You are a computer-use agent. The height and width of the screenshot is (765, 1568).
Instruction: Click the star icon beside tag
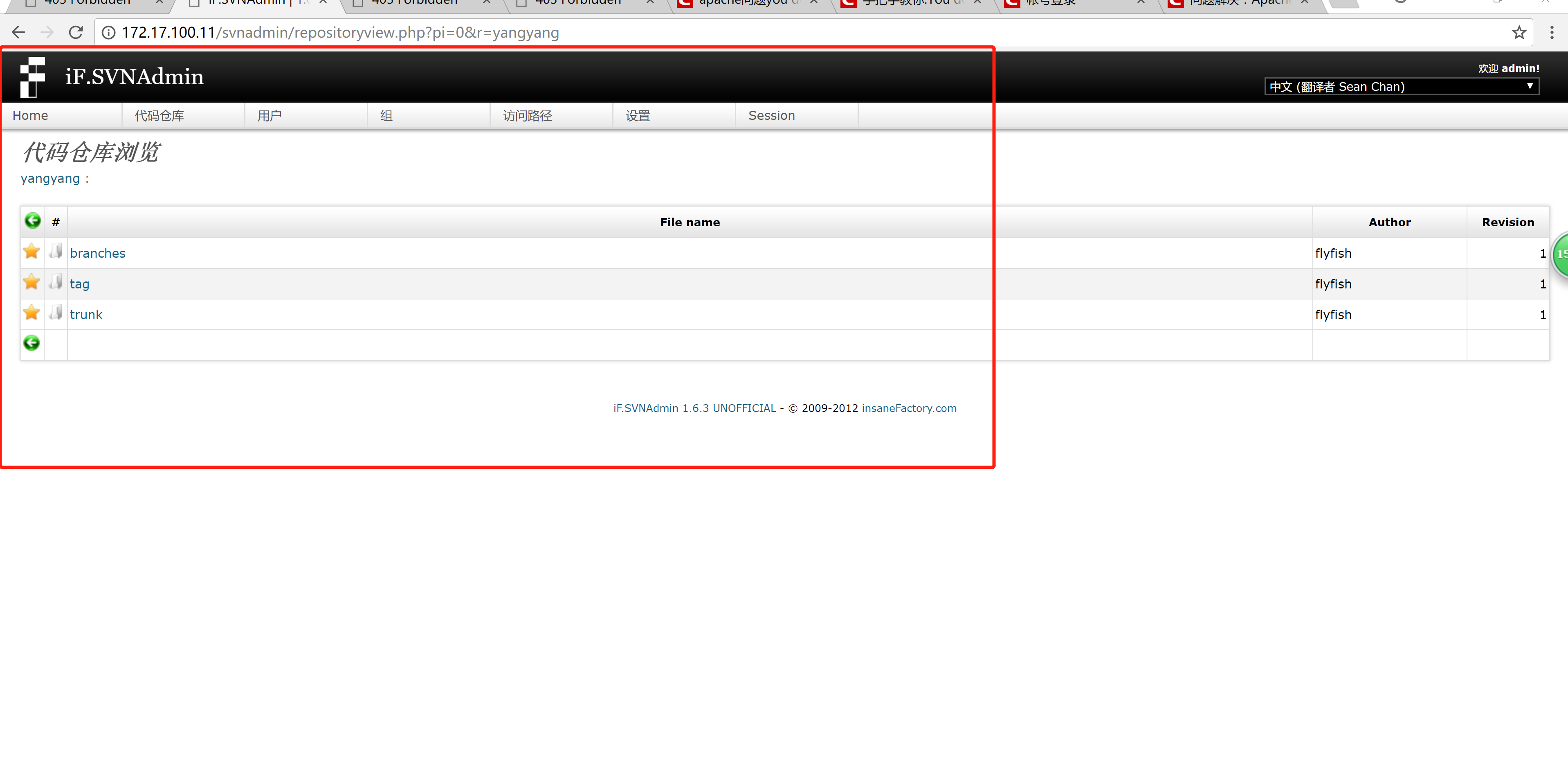coord(31,283)
